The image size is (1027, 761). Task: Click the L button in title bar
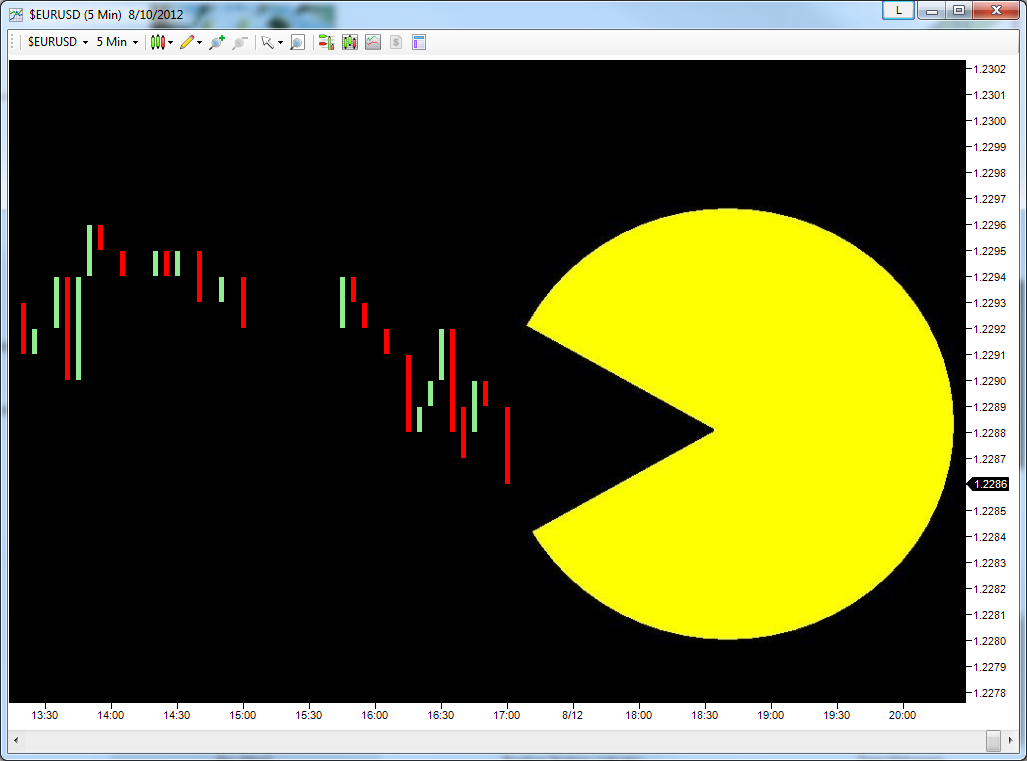(x=898, y=10)
